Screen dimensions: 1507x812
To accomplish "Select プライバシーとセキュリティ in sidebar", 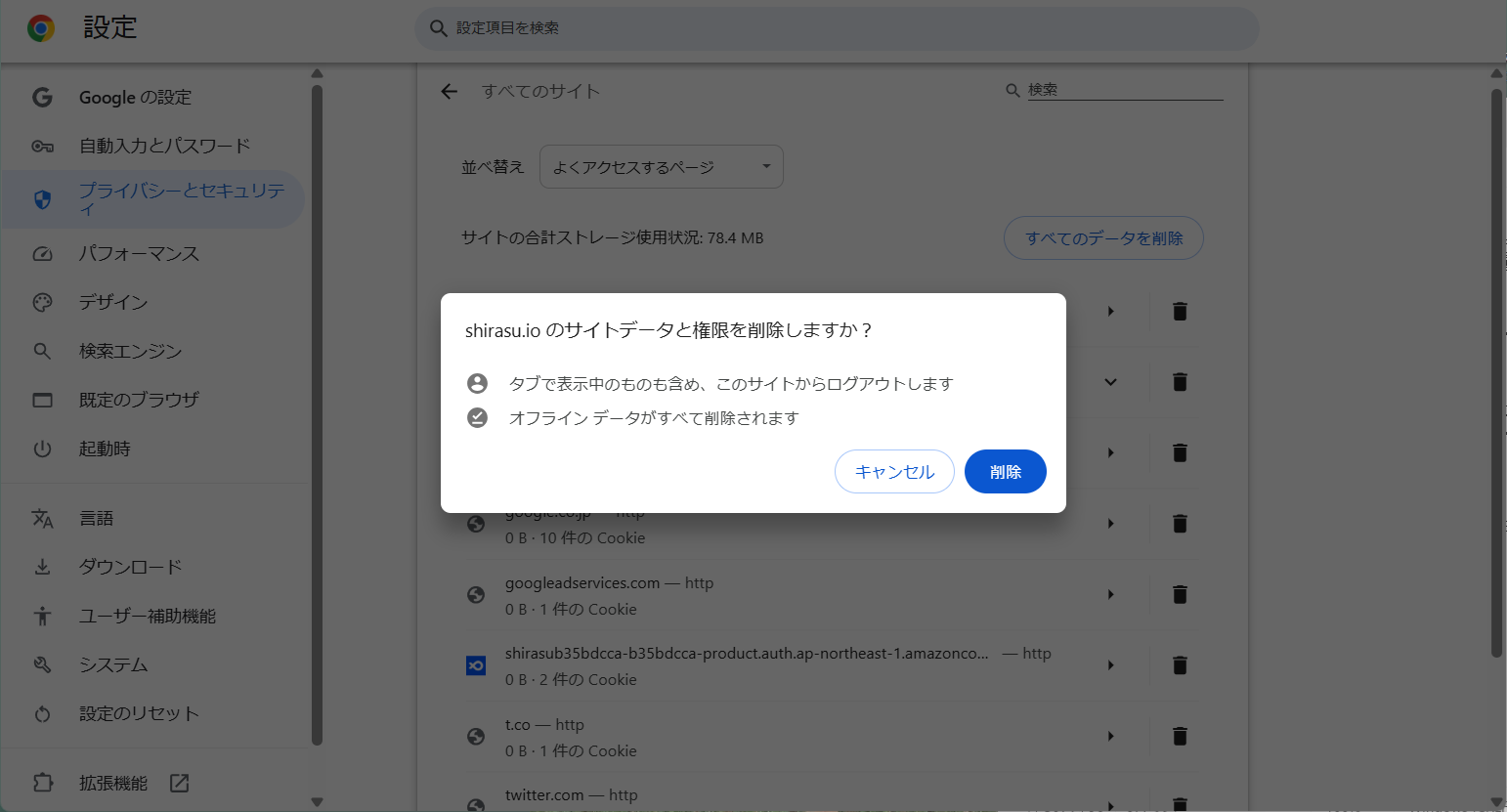I will (x=153, y=199).
